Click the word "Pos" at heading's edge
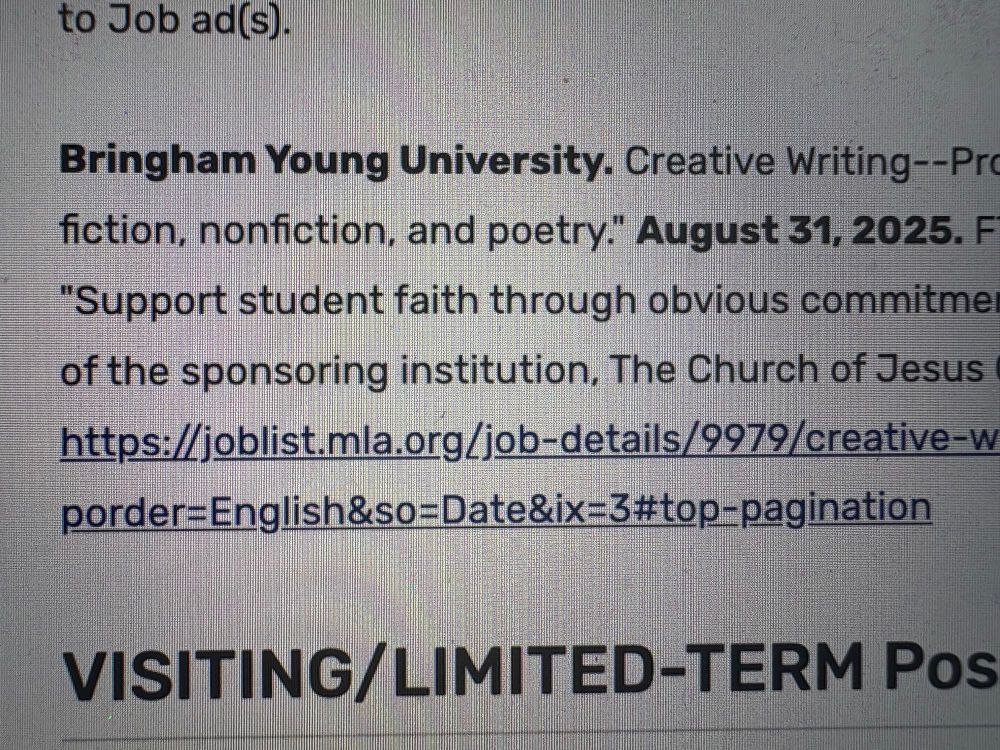Image resolution: width=1000 pixels, height=750 pixels. 941,670
